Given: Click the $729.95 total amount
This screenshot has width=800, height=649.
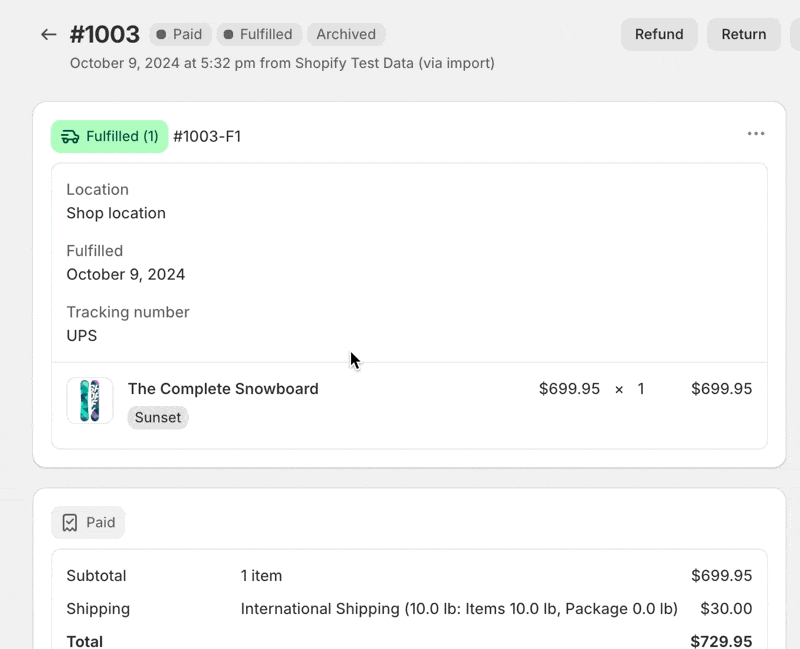Looking at the screenshot, I should [721, 641].
